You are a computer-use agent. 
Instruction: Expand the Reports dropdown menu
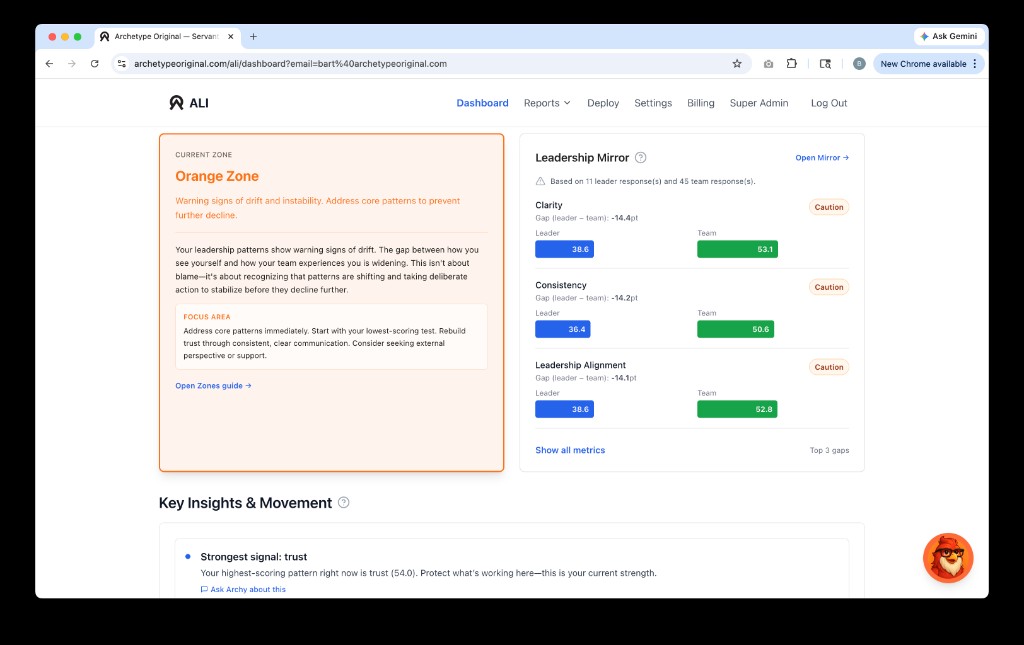547,103
